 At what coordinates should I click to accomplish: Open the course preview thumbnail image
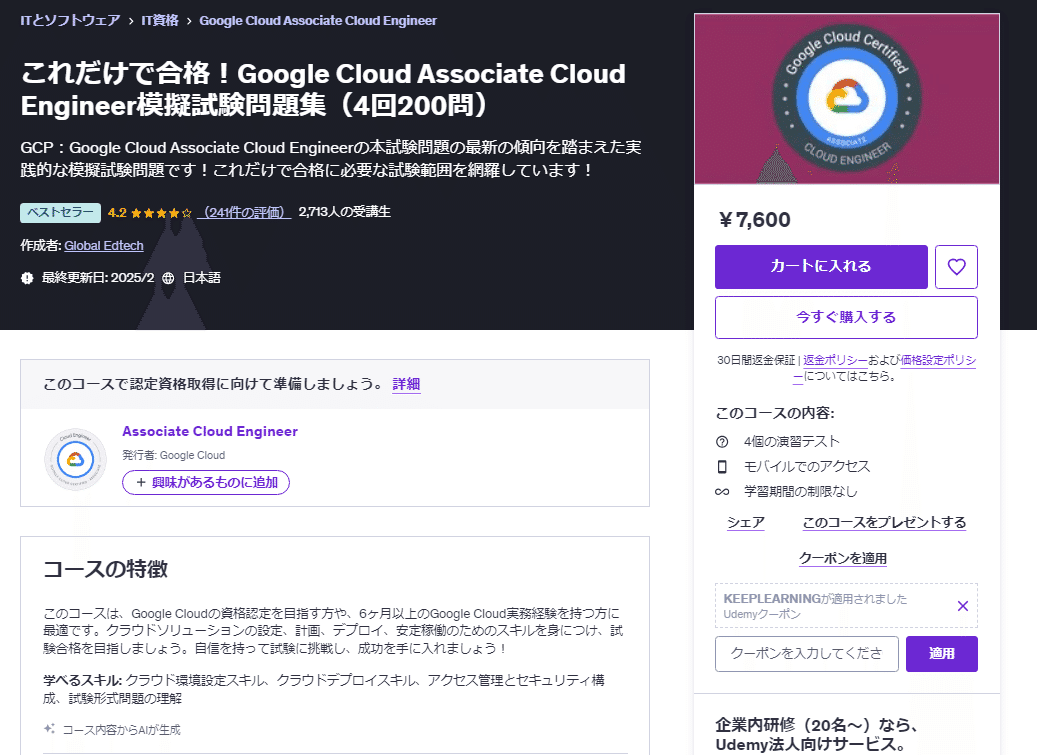[847, 99]
